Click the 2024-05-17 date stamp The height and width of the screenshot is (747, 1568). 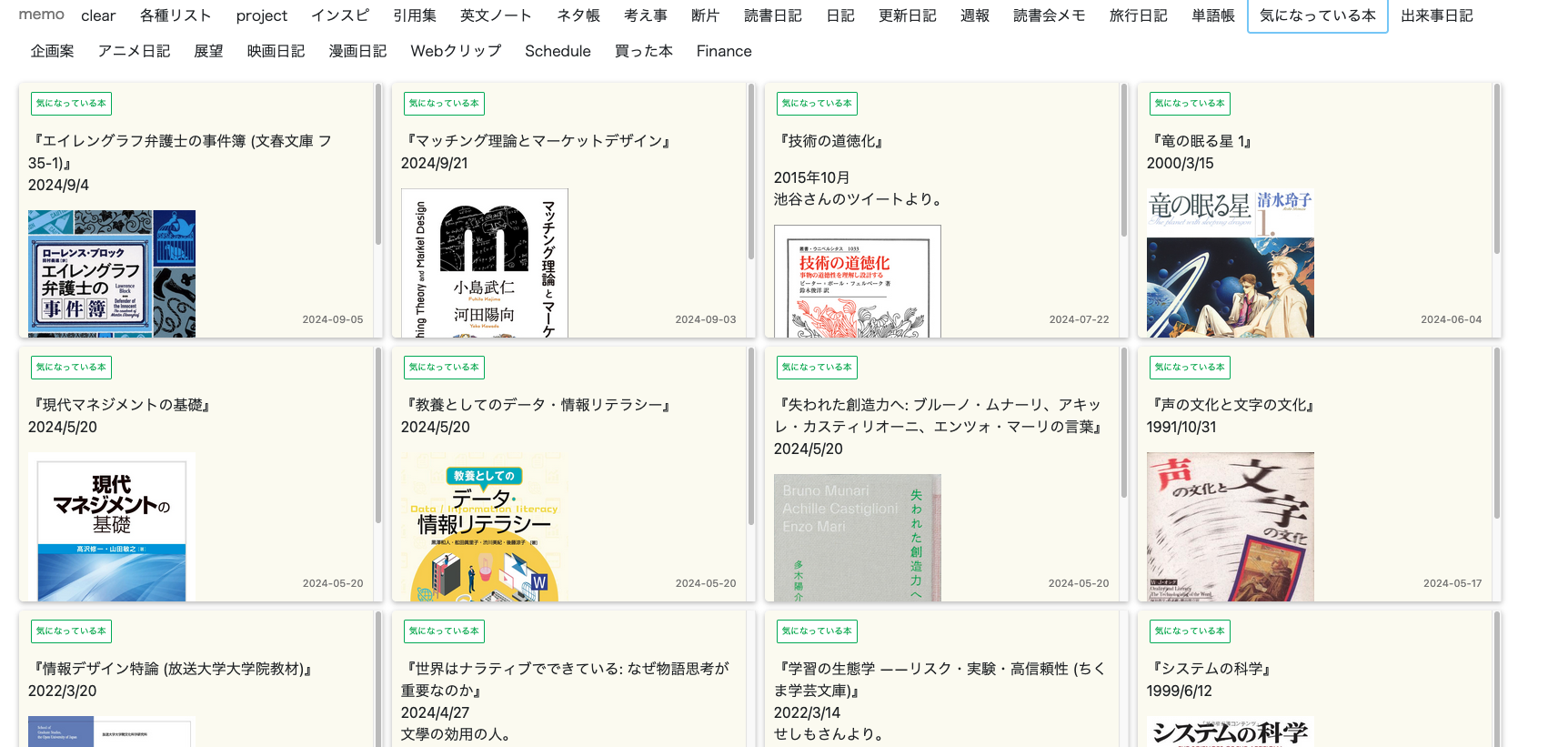pyautogui.click(x=1452, y=583)
